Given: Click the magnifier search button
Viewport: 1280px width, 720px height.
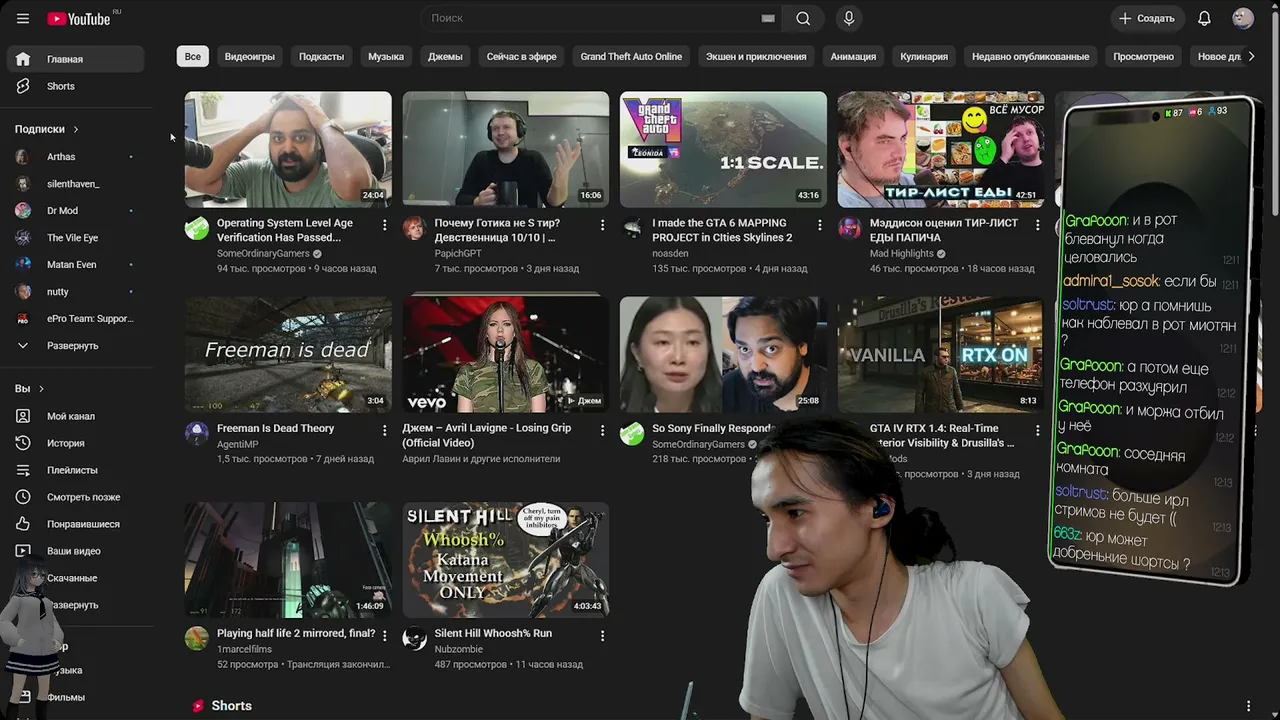Looking at the screenshot, I should point(803,18).
